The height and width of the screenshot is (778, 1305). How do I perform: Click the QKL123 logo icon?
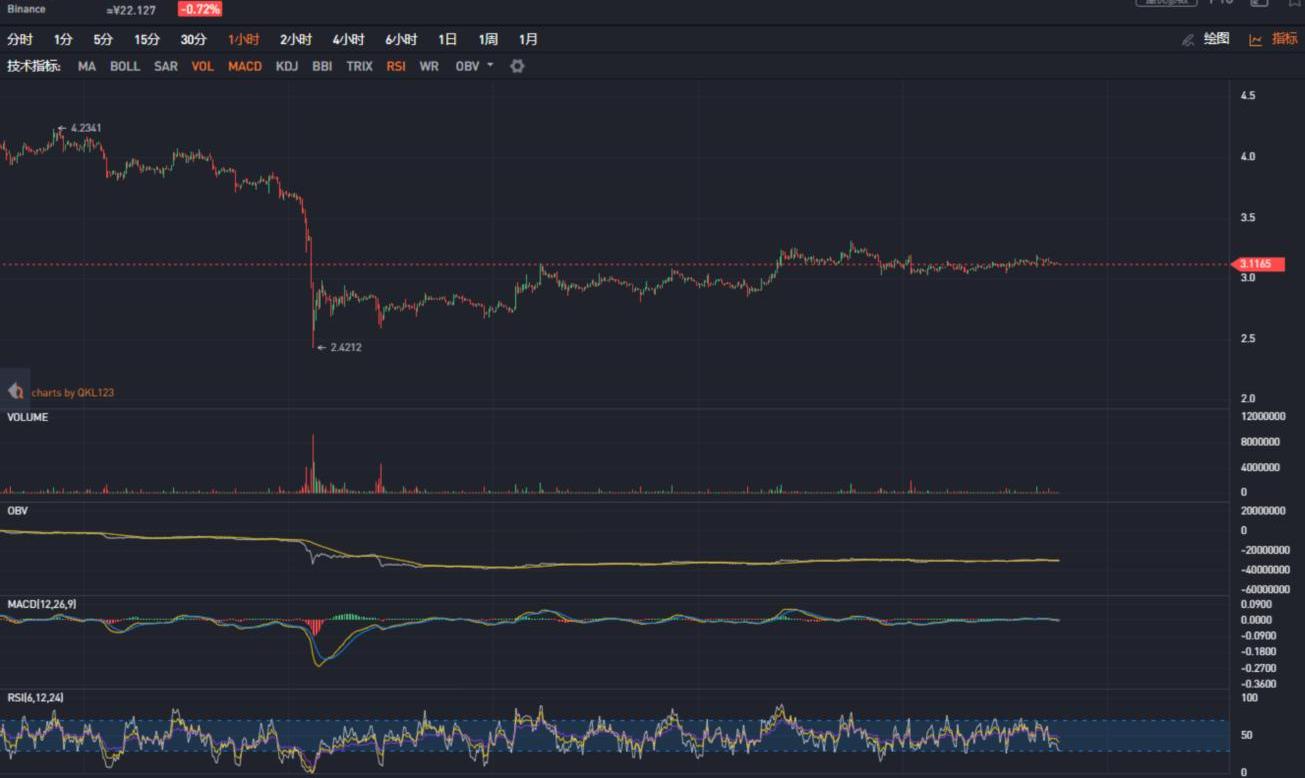15,392
